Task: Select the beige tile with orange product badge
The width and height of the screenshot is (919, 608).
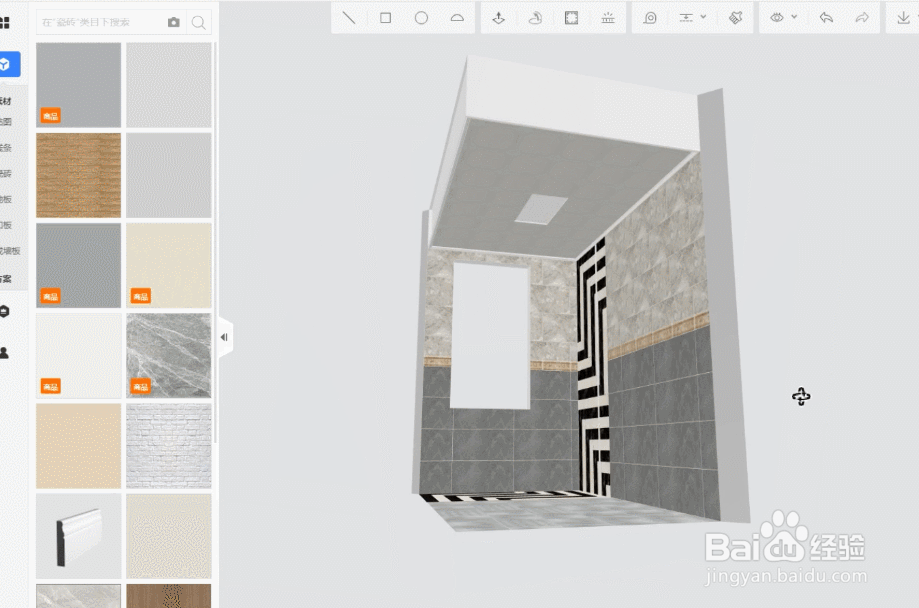Action: pyautogui.click(x=169, y=266)
